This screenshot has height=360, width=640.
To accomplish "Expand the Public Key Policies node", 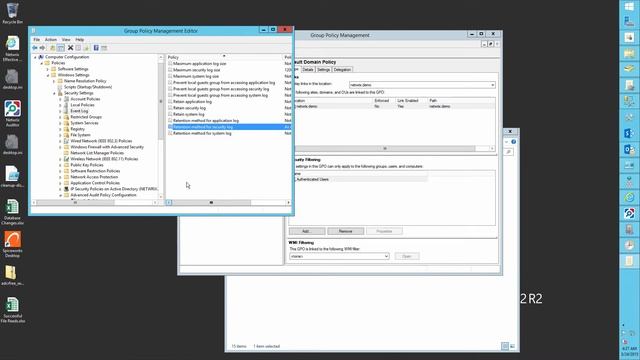I will 60,165.
